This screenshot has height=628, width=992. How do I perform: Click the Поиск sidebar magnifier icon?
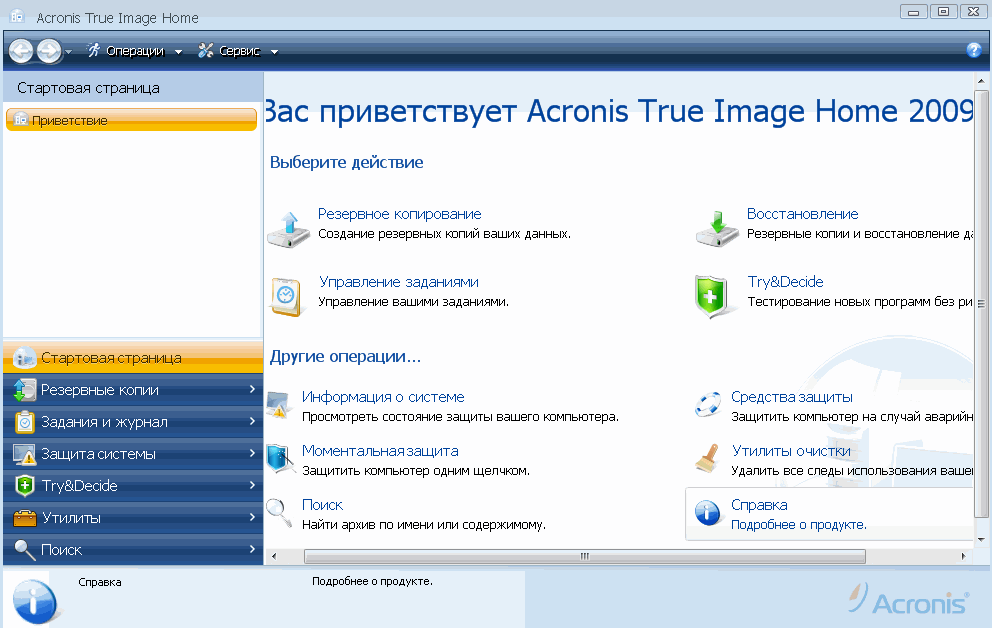(24, 550)
